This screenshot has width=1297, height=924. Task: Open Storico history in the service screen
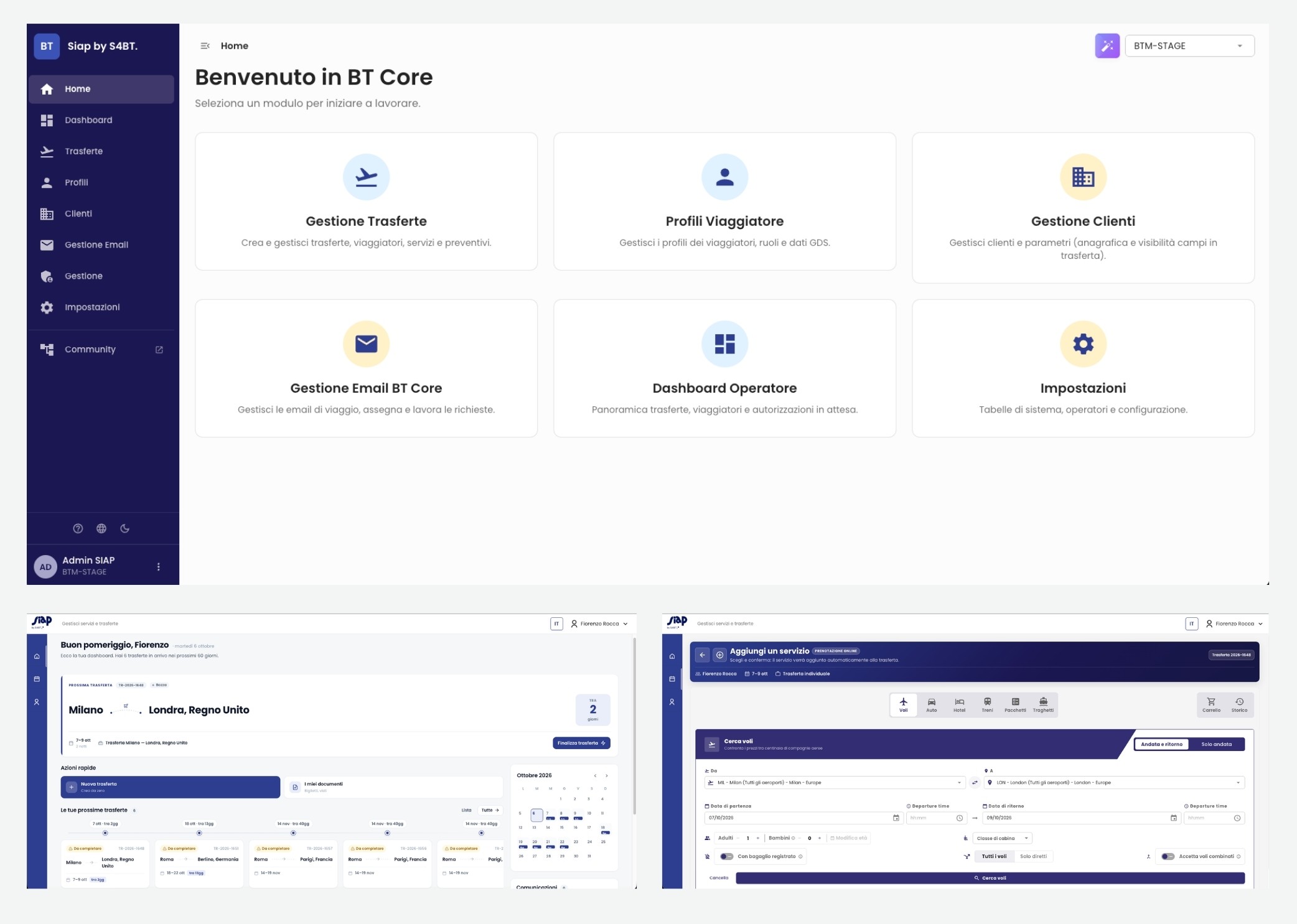(x=1239, y=704)
